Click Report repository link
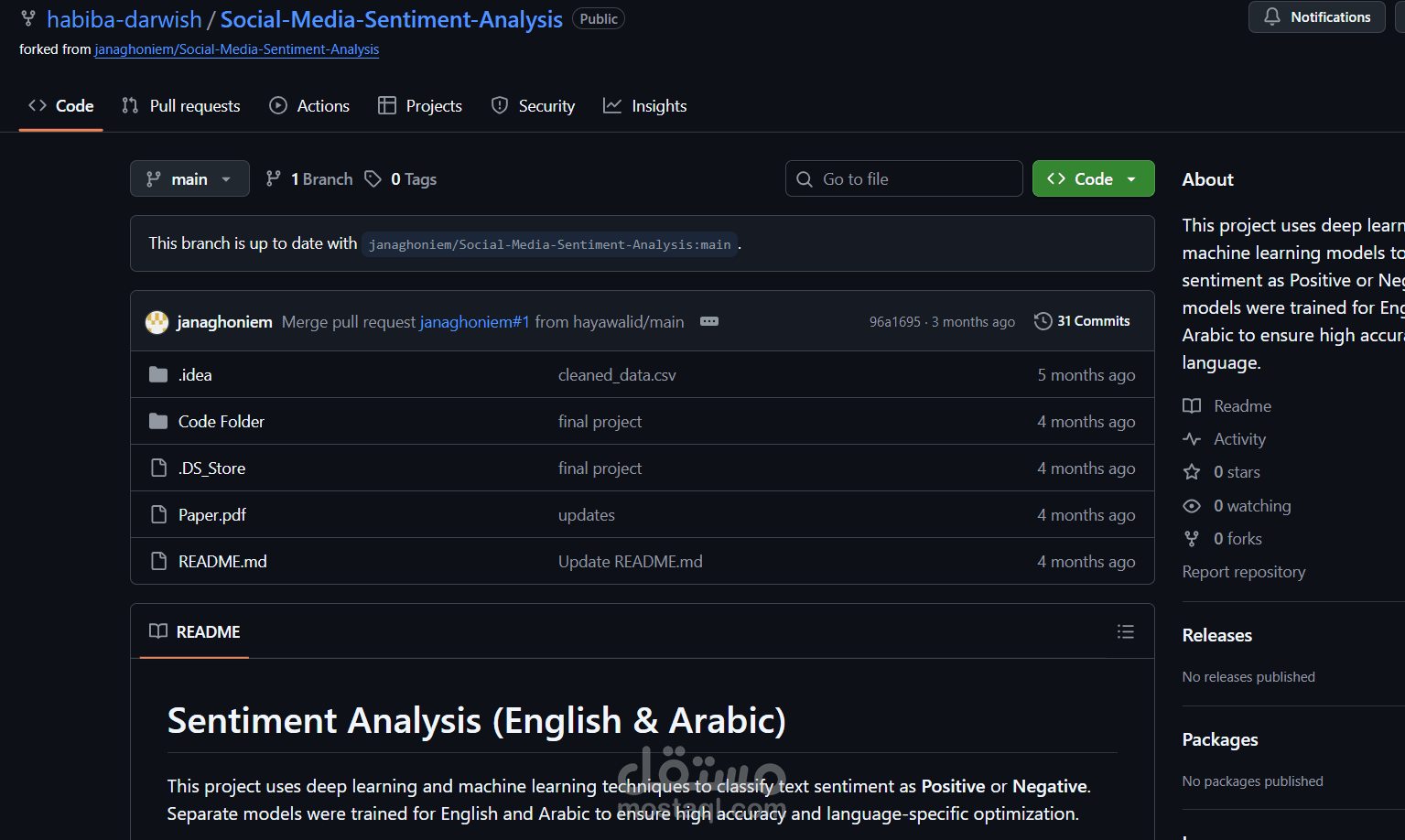Screen dimensions: 1405x840 pyautogui.click(x=1244, y=572)
